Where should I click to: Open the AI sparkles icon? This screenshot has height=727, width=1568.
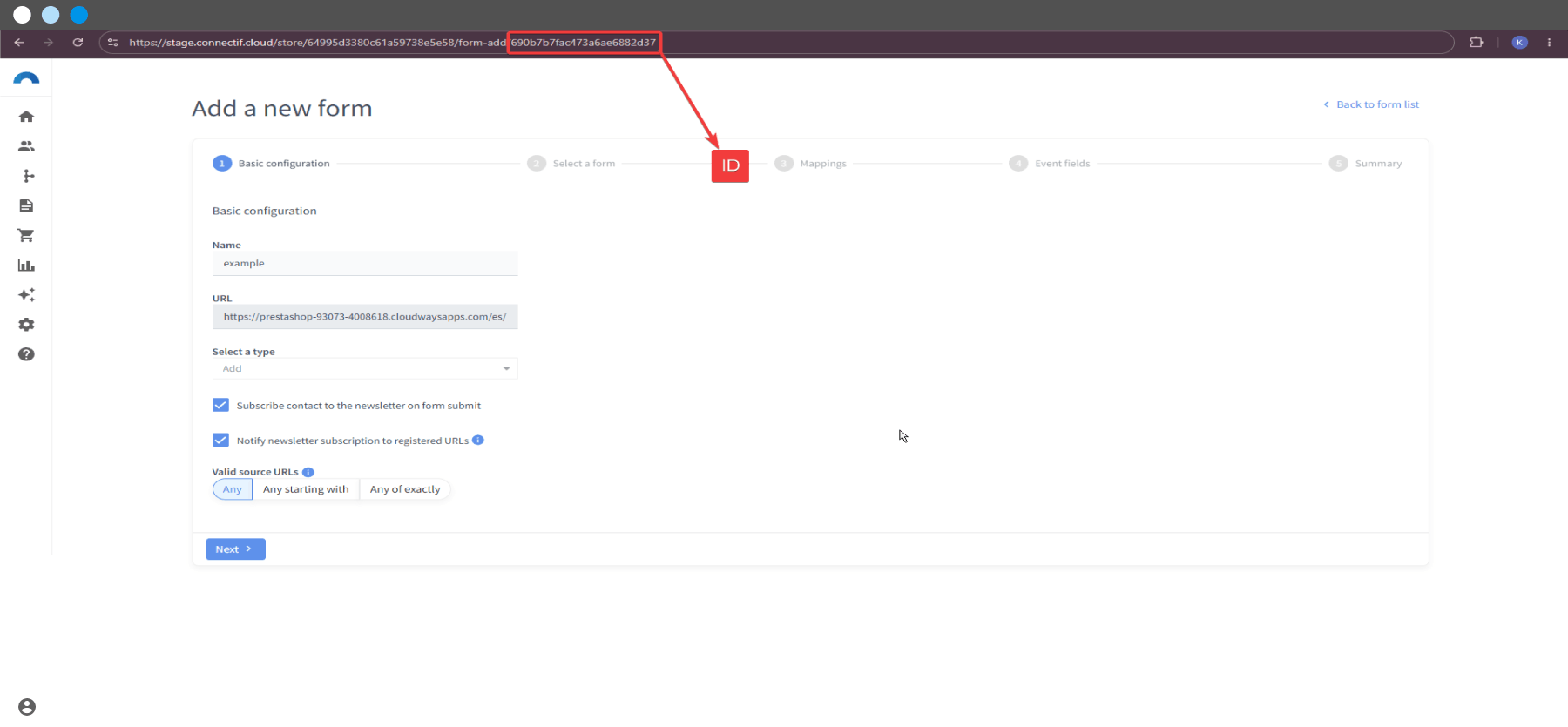click(26, 295)
